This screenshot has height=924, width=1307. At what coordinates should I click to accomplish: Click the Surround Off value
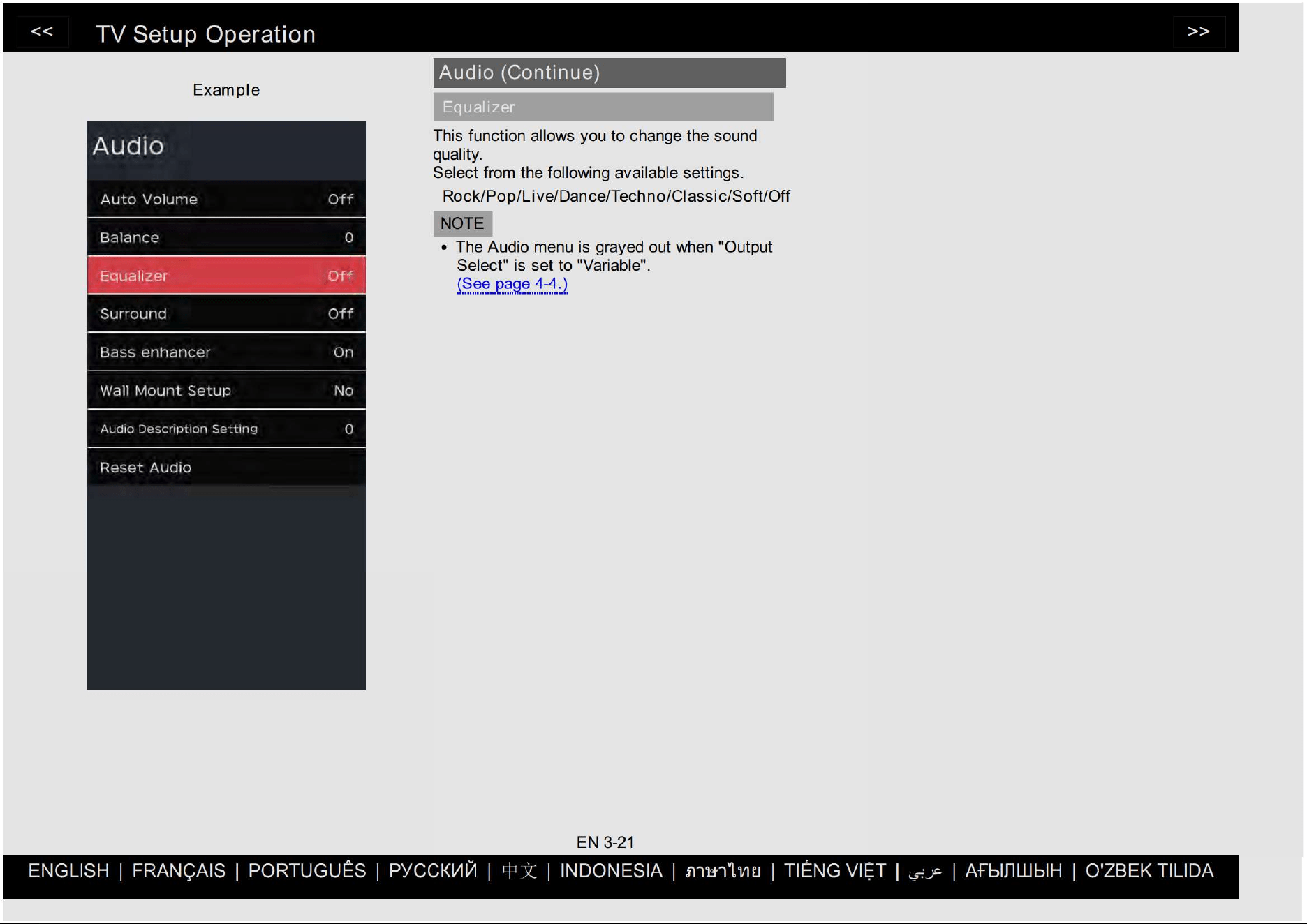[341, 314]
